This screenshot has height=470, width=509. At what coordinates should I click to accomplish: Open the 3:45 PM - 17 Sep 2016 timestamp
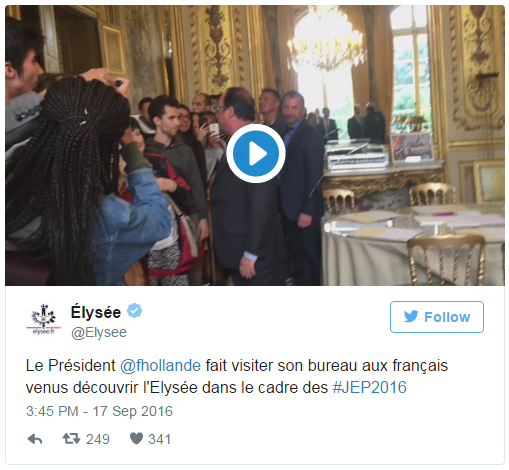[99, 411]
